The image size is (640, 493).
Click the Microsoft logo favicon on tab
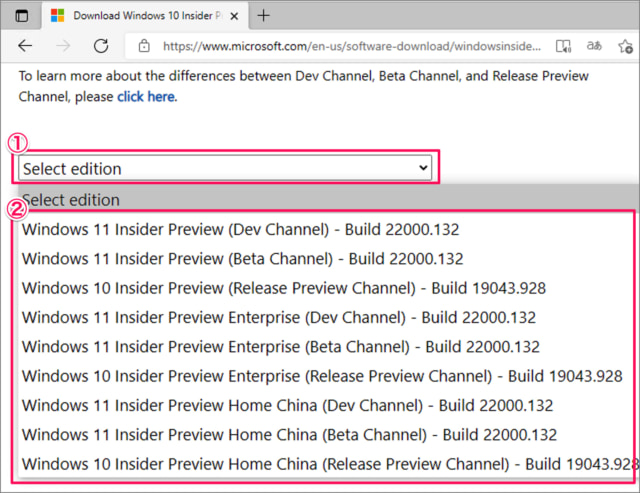pyautogui.click(x=58, y=16)
